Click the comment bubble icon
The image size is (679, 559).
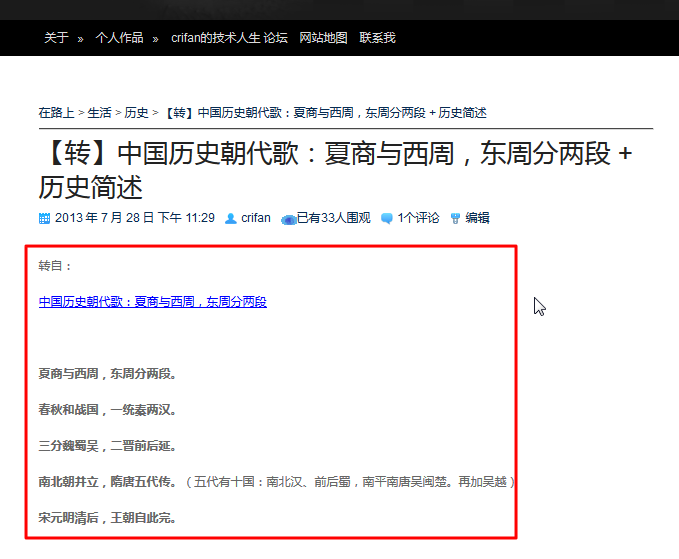point(387,219)
